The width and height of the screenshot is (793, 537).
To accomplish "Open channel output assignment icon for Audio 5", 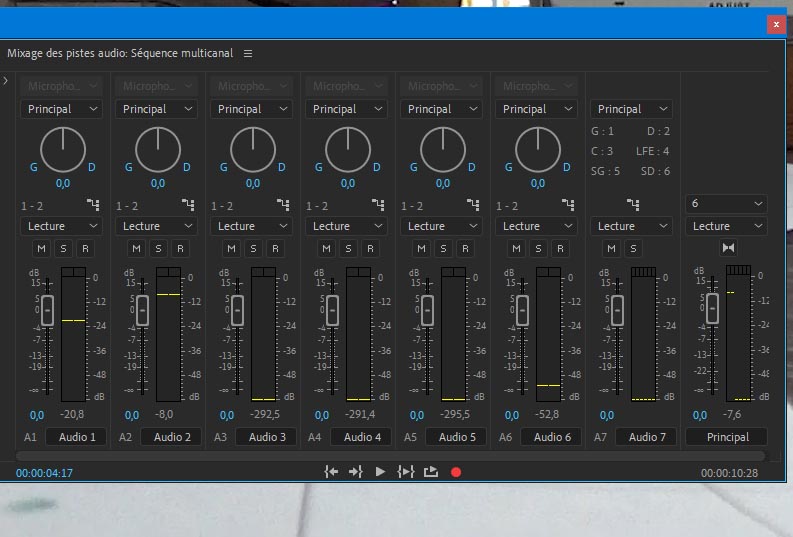I will pyautogui.click(x=473, y=205).
